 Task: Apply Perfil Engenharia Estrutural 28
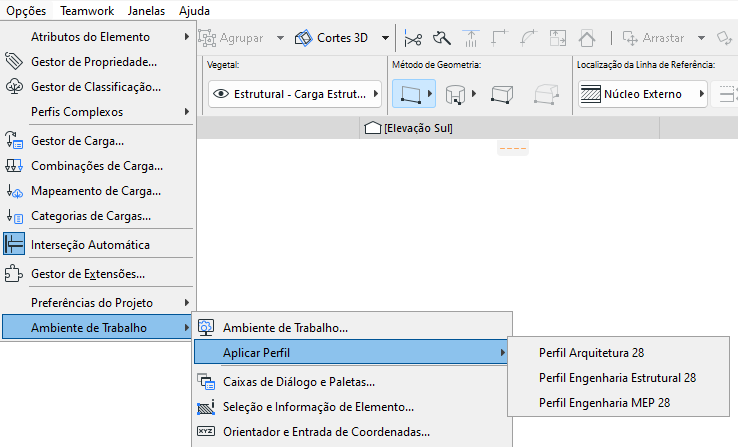618,377
